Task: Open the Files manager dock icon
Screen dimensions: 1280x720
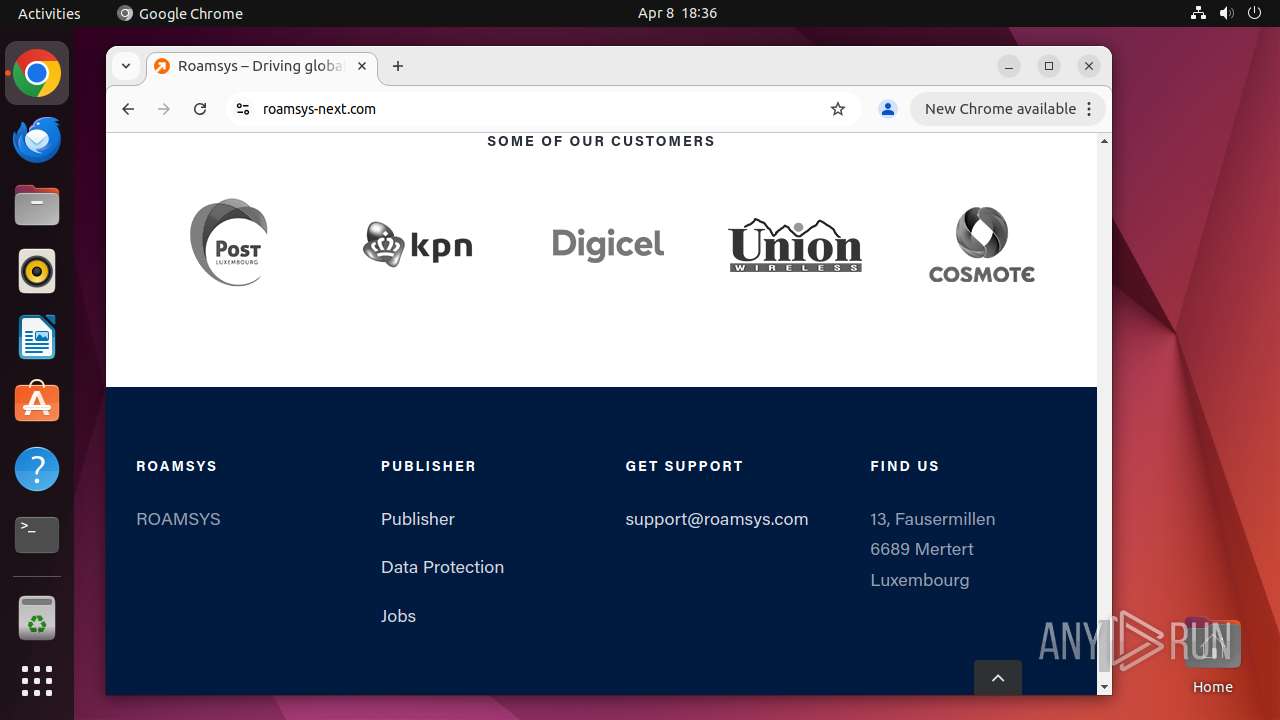Action: (x=37, y=206)
